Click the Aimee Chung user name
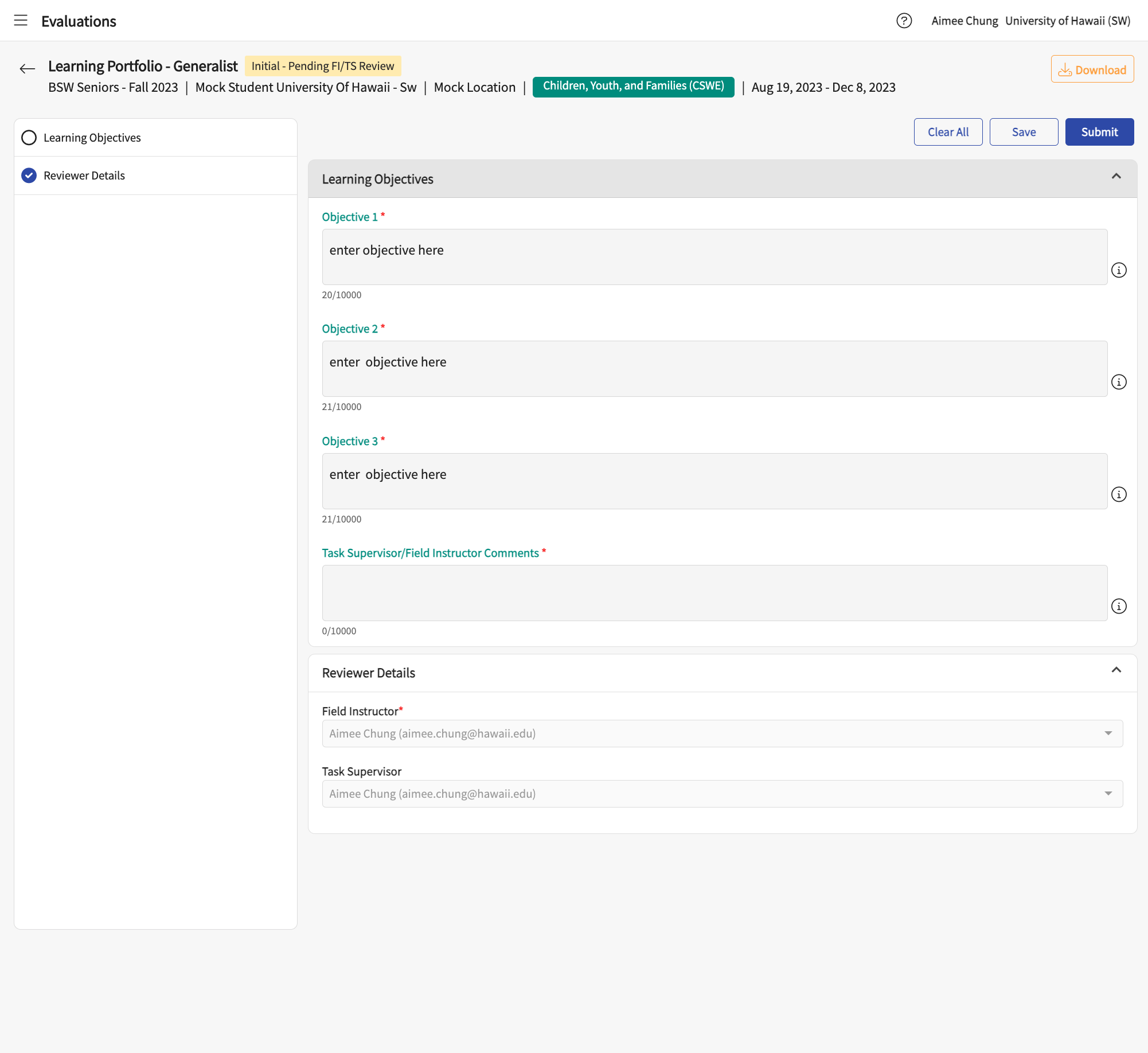This screenshot has height=1053, width=1148. point(965,21)
